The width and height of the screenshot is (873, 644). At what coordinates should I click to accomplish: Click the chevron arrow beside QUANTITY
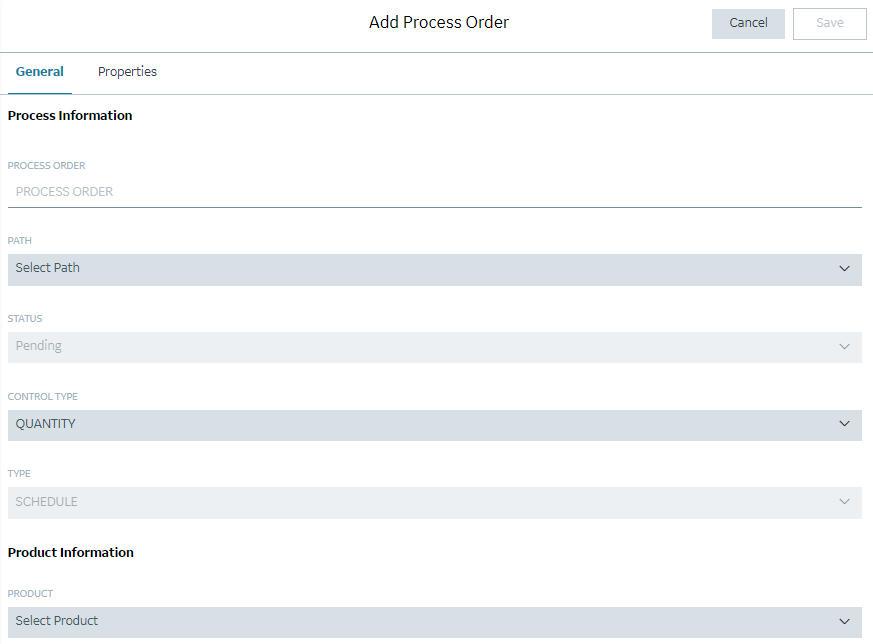(844, 424)
